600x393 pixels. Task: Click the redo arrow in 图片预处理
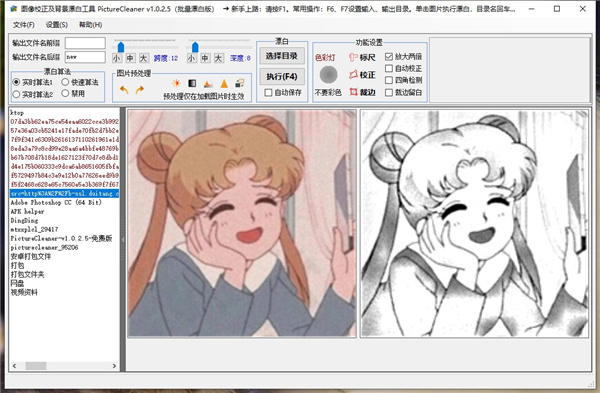(140, 90)
